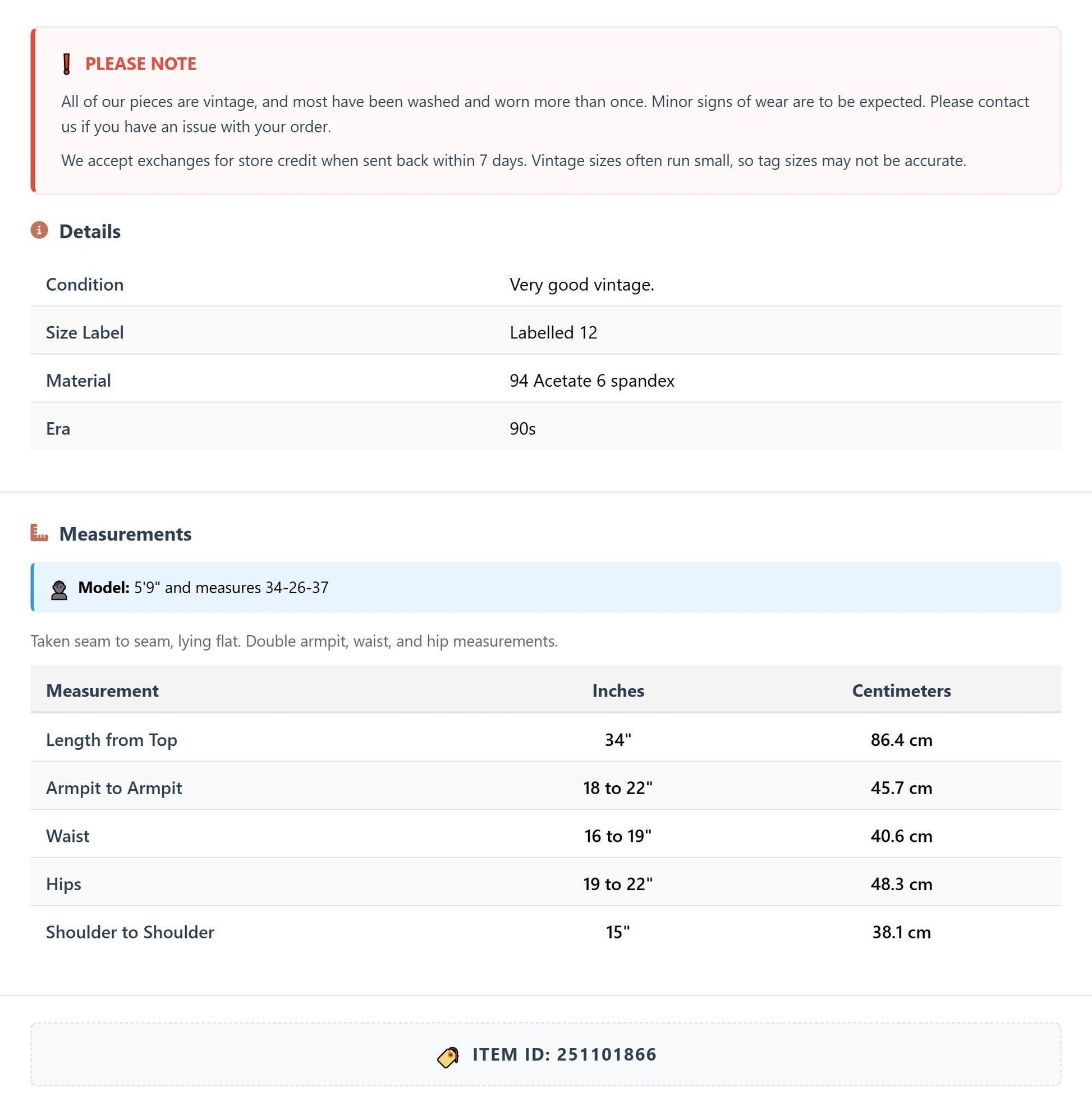Click the 90s era value
The width and height of the screenshot is (1092, 1113).
coord(522,429)
